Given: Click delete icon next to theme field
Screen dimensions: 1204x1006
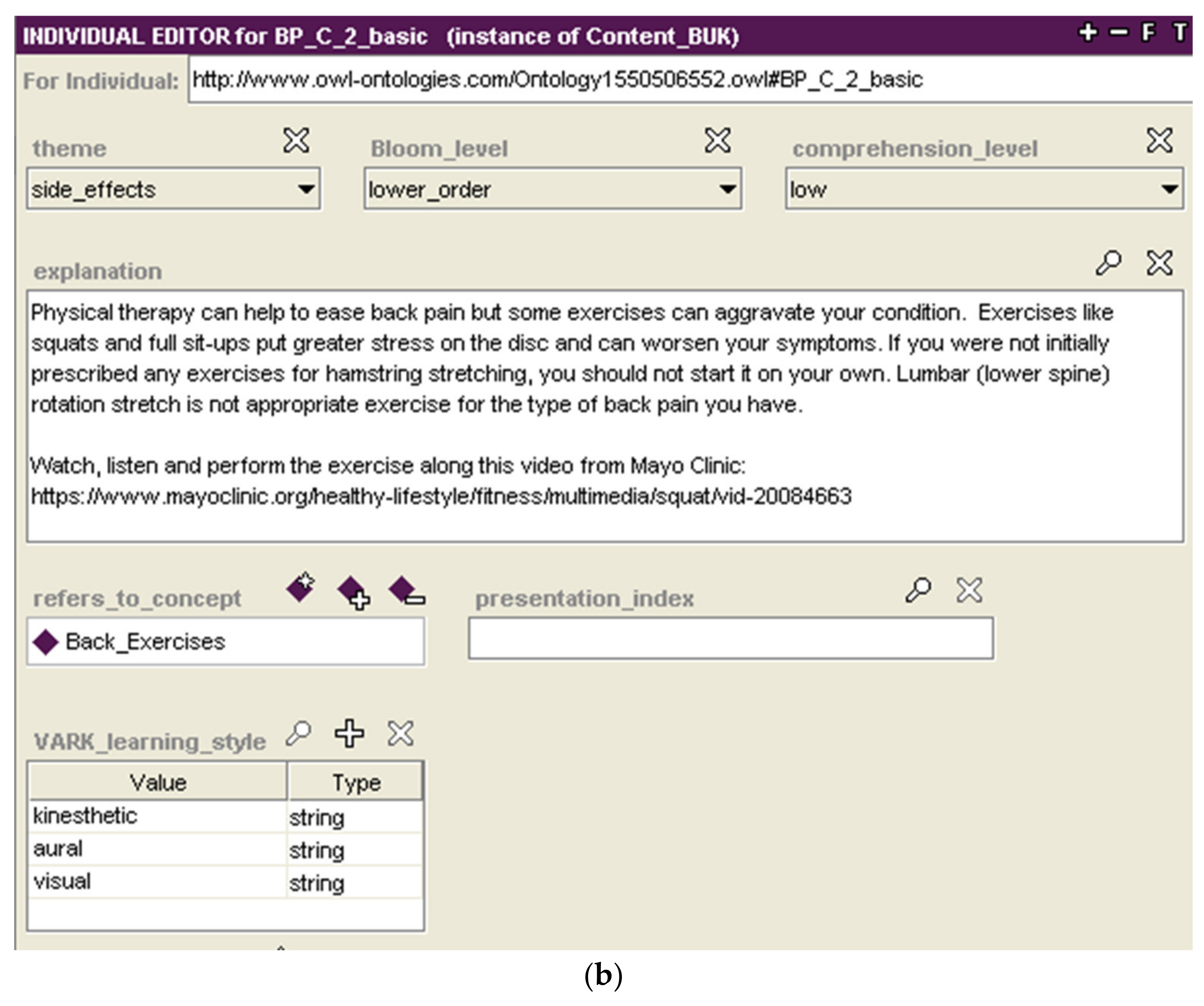Looking at the screenshot, I should coord(296,140).
